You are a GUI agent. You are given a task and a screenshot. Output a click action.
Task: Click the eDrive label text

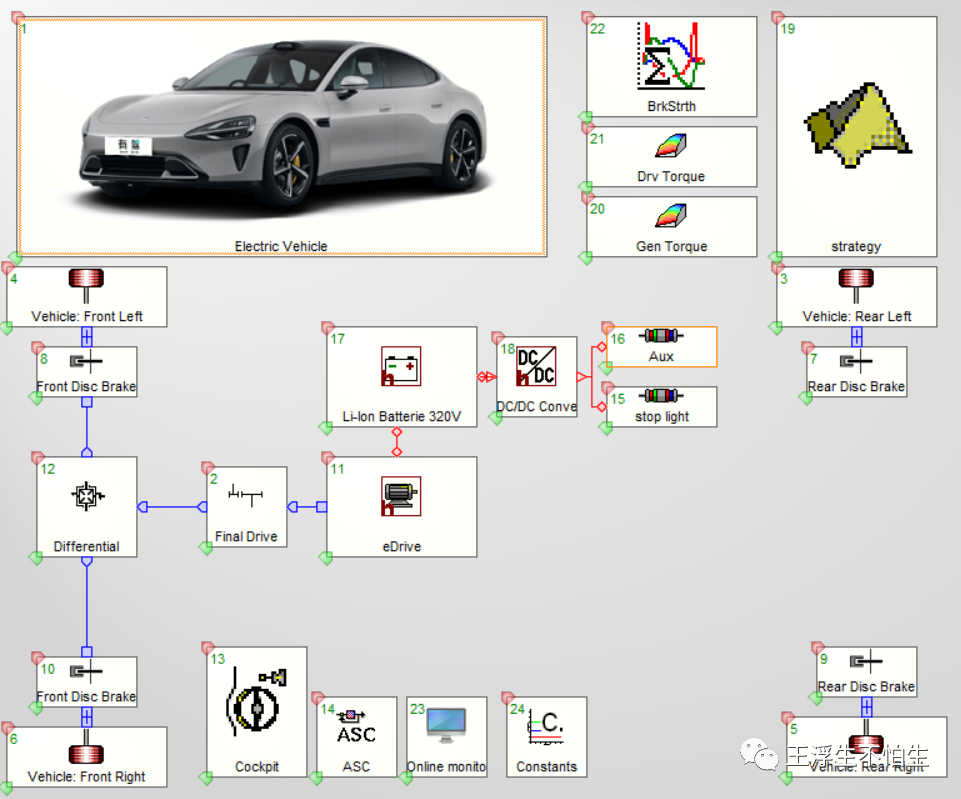pos(401,547)
